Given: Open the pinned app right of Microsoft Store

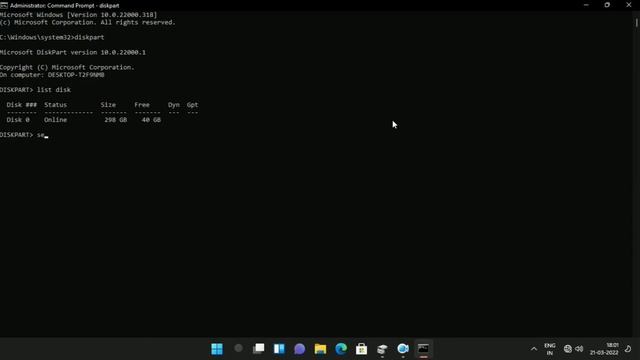Looking at the screenshot, I should pyautogui.click(x=382, y=349).
